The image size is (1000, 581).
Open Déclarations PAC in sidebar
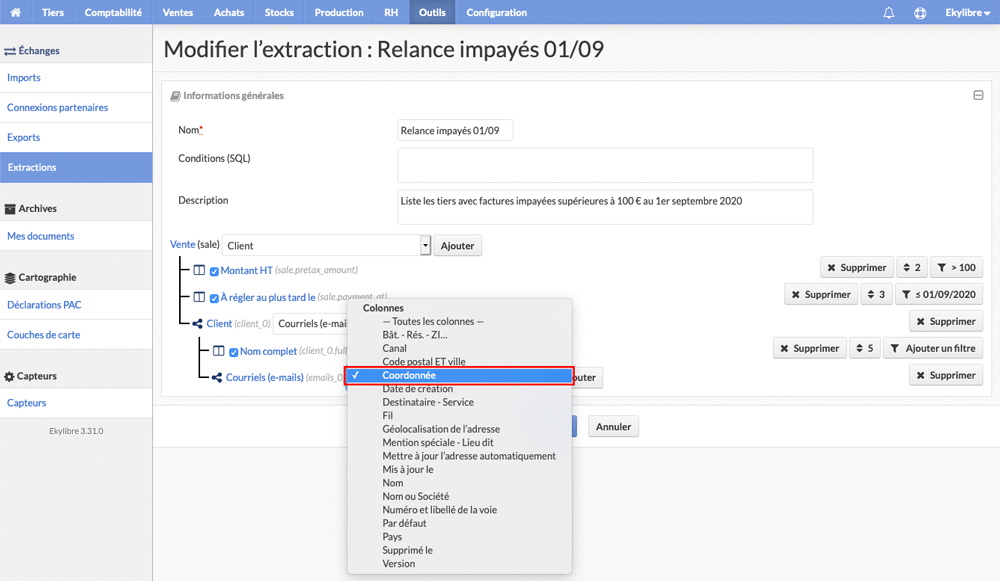[76, 305]
